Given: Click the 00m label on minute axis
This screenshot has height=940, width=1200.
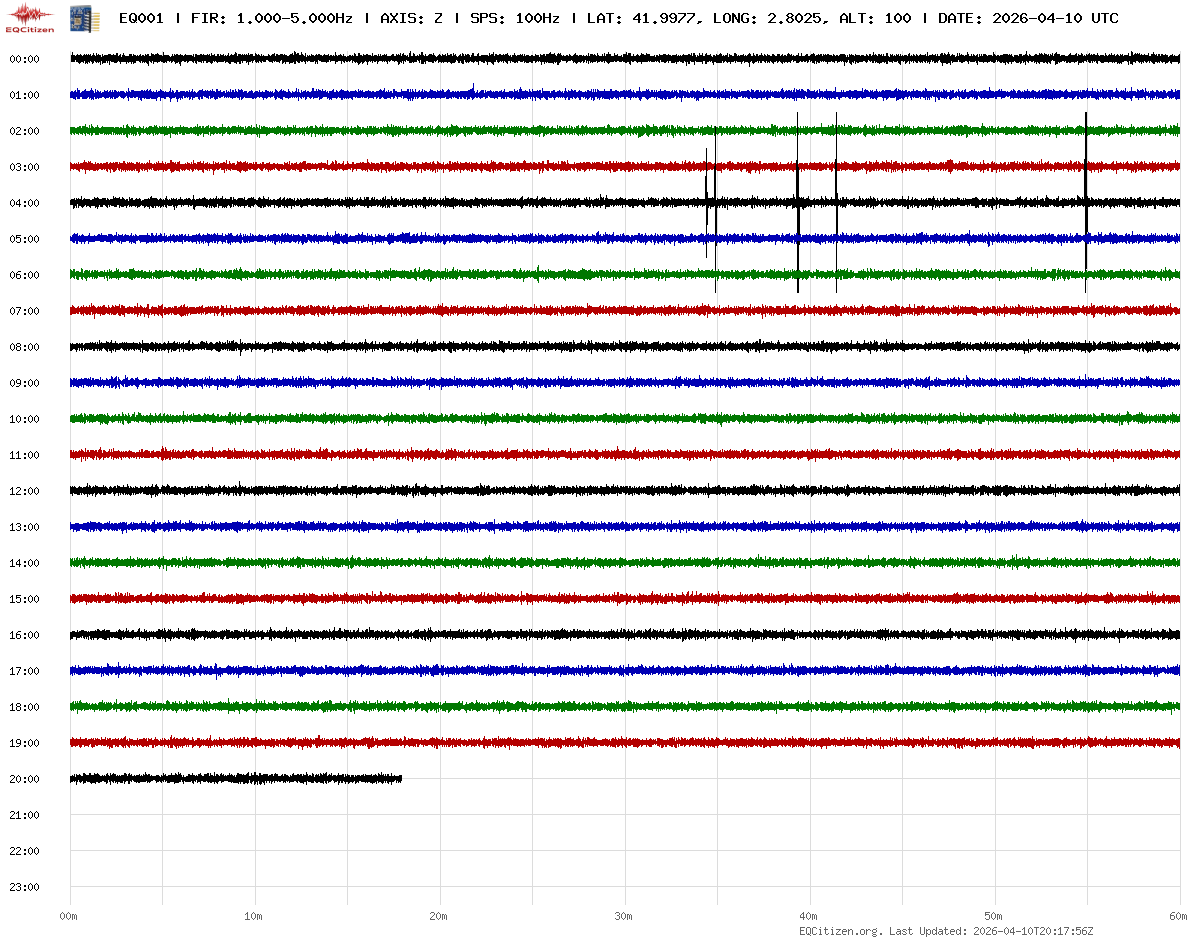Looking at the screenshot, I should pyautogui.click(x=69, y=916).
